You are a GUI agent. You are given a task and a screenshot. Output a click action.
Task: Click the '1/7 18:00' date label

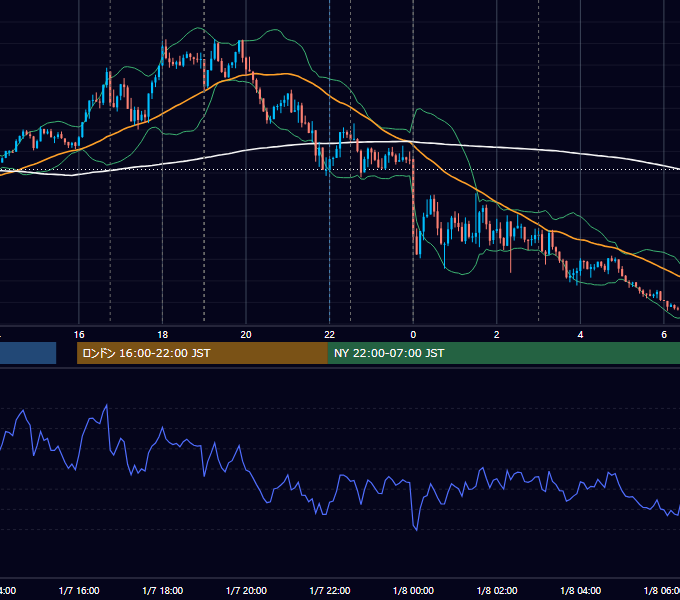coord(163,590)
